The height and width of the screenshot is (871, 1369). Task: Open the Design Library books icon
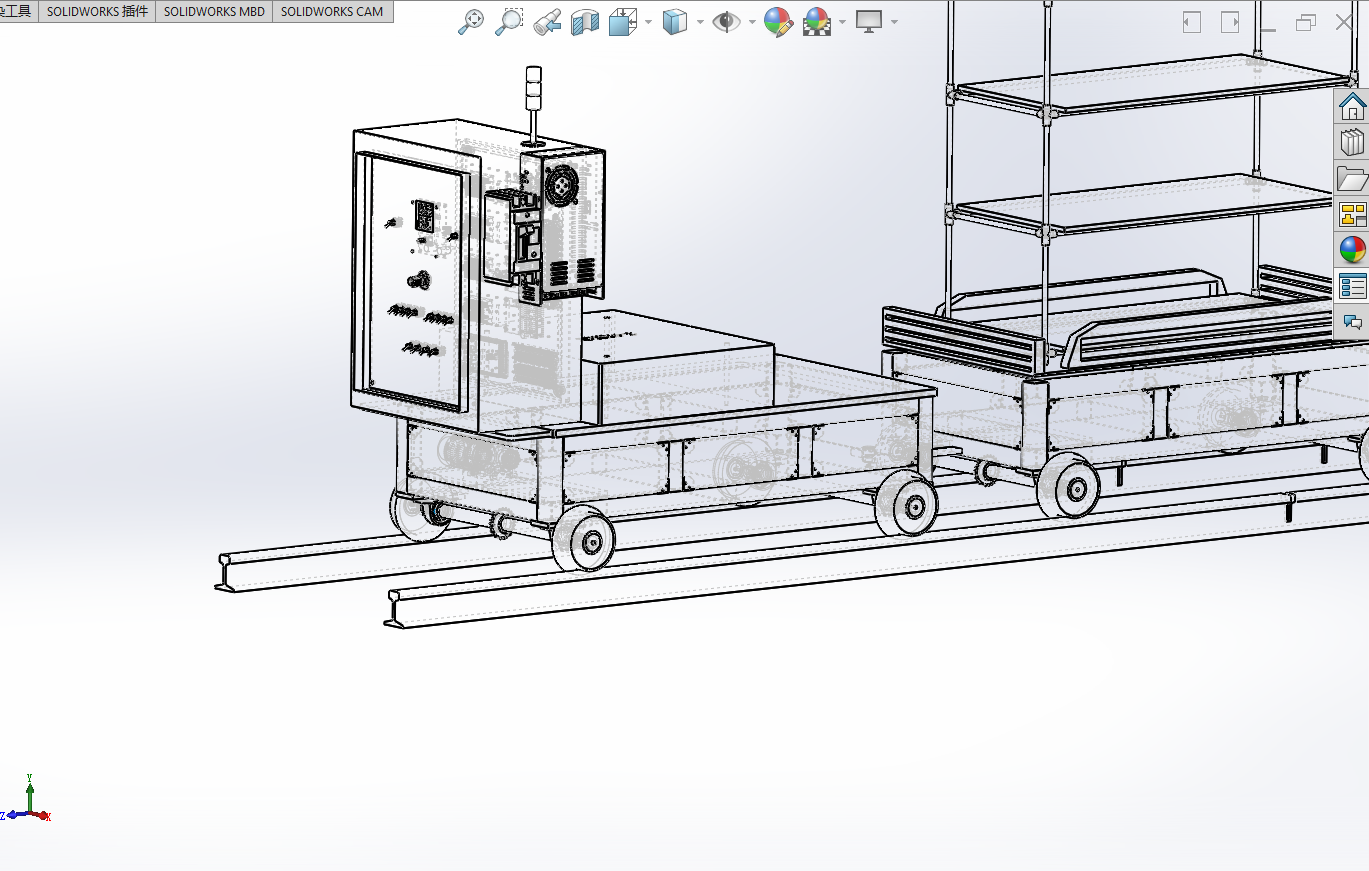pos(1352,143)
